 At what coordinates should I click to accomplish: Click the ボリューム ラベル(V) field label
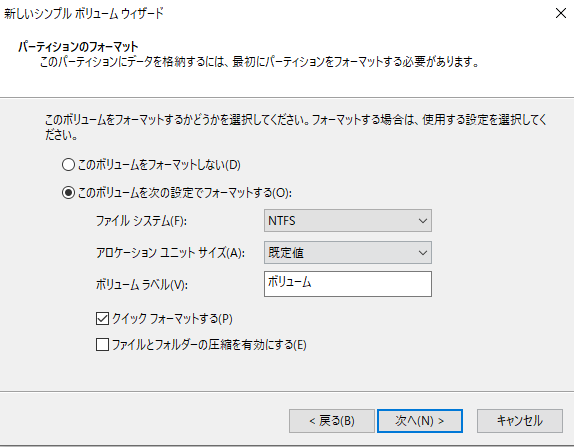142,284
